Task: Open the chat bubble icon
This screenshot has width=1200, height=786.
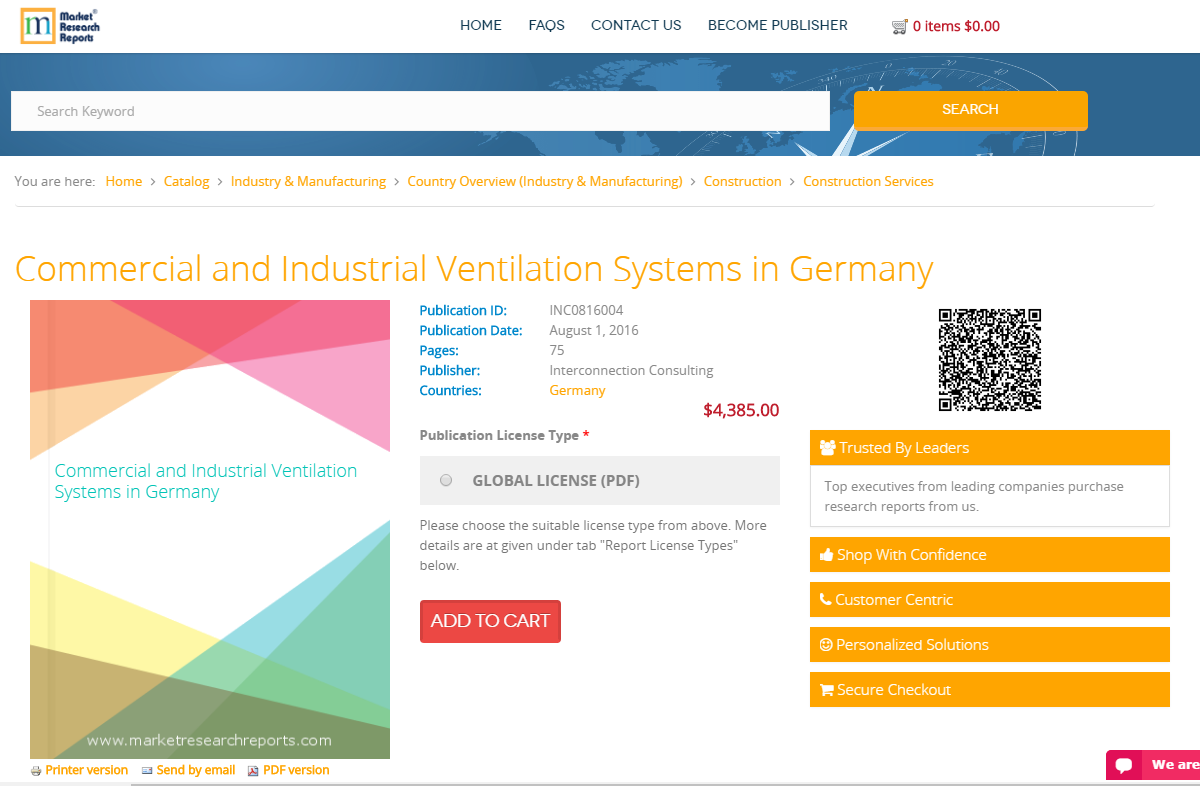Action: 1122,765
